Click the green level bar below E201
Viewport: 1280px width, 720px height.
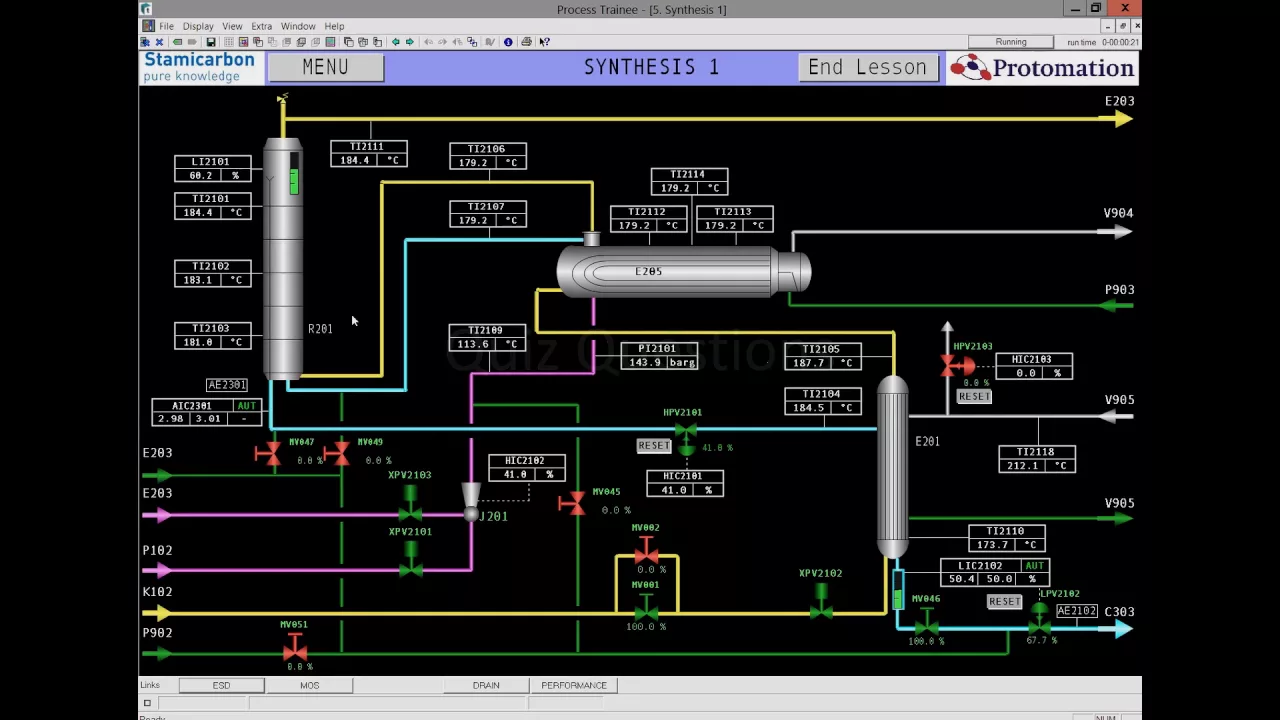(897, 598)
